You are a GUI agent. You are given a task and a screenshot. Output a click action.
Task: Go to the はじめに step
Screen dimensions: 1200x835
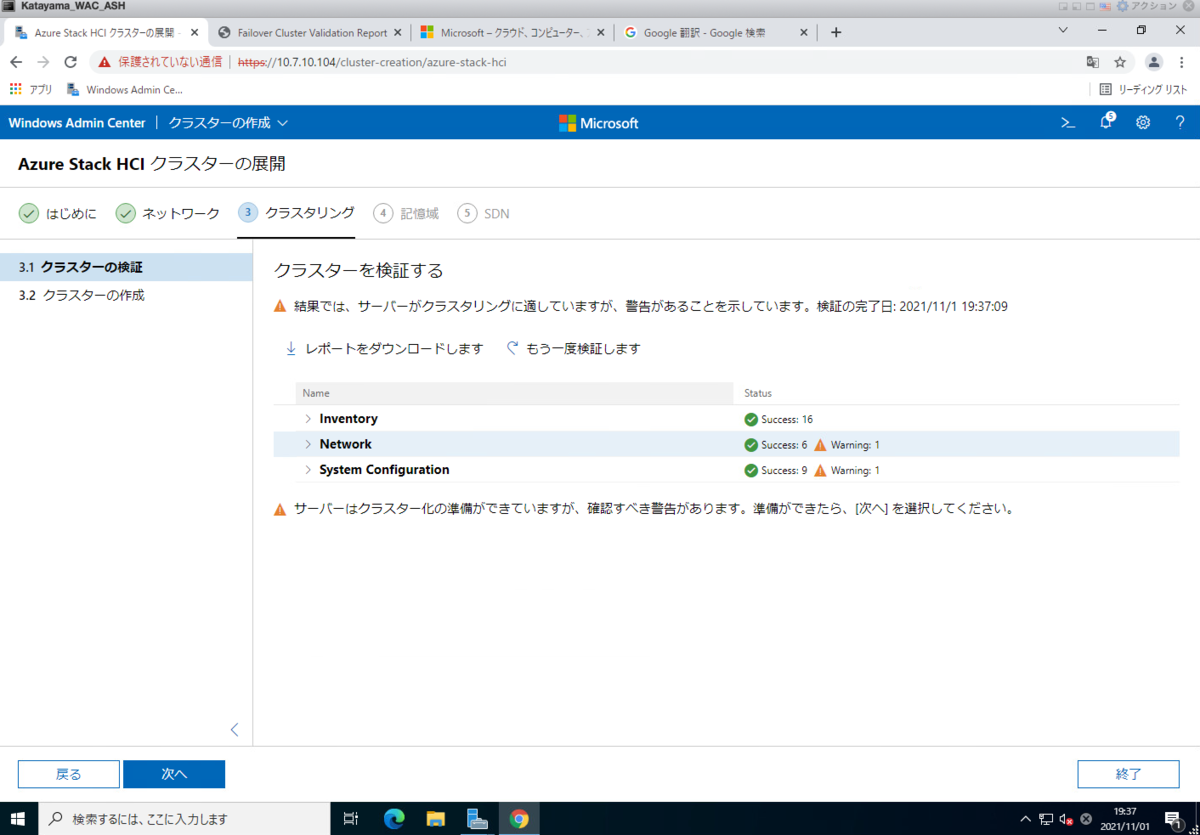[x=58, y=213]
